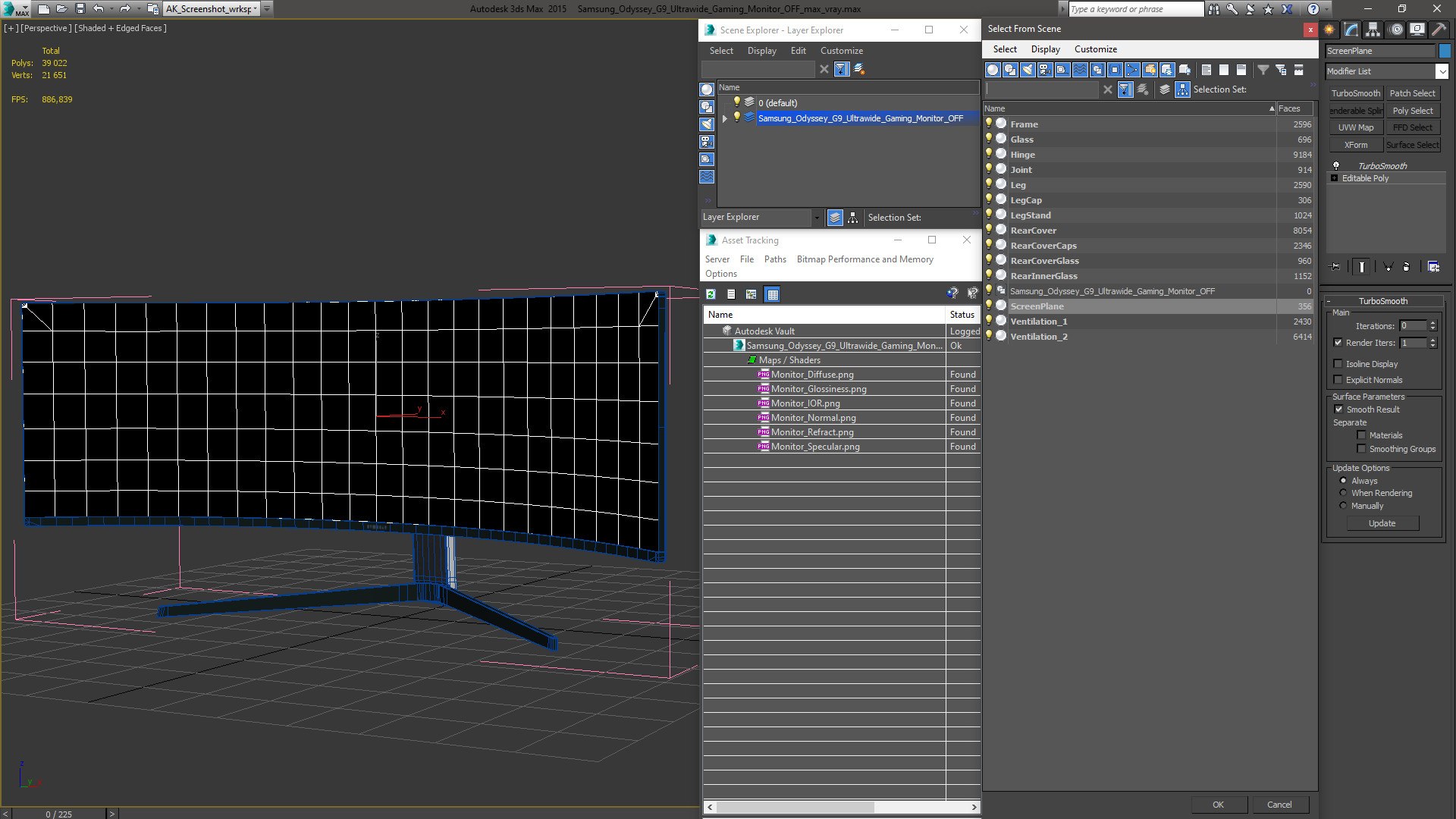Open the Motion command panel tab
Screen dimensions: 1456x819
click(x=1396, y=30)
